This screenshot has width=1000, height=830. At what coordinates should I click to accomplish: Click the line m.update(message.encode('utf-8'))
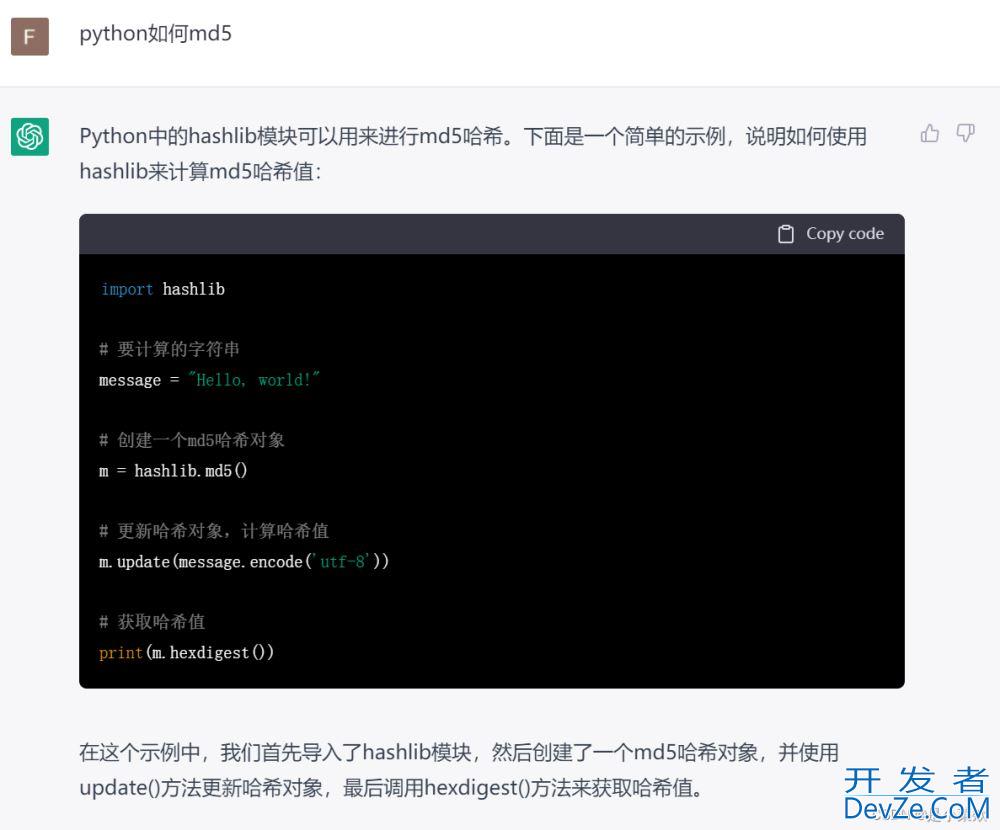pos(244,561)
